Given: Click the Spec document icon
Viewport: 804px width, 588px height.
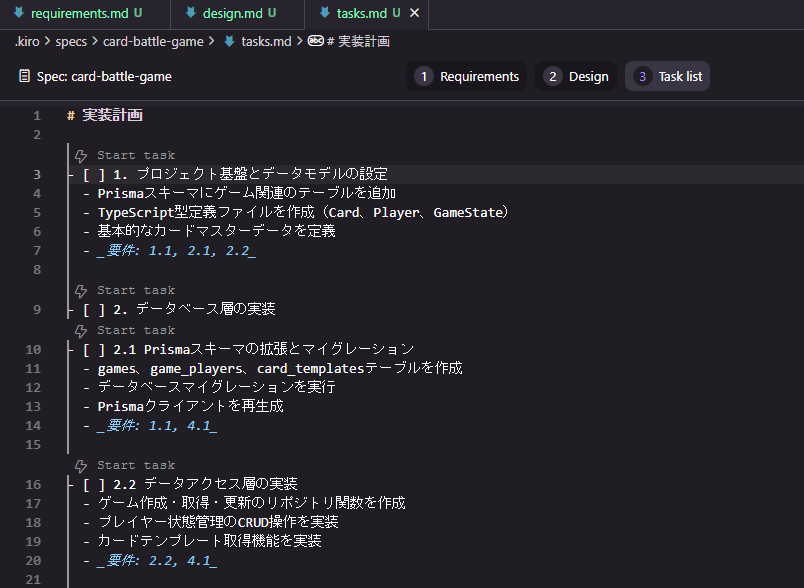Looking at the screenshot, I should 24,76.
